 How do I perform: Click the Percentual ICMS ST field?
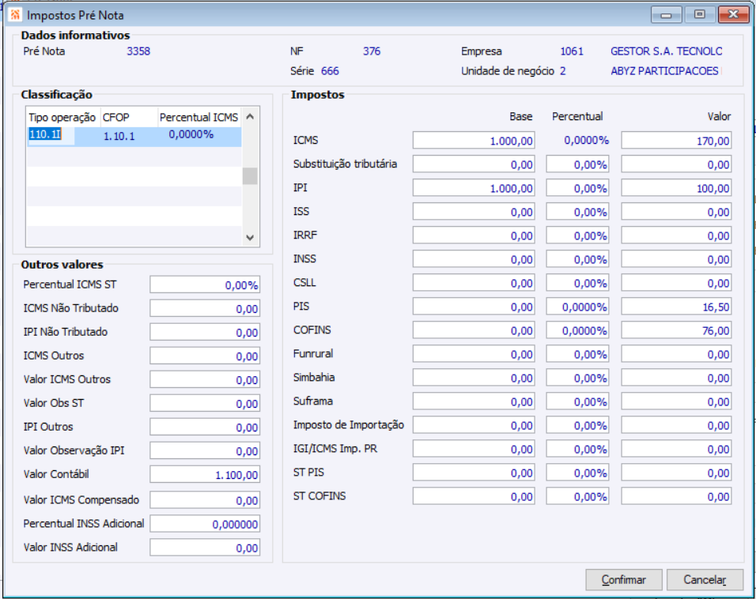click(205, 285)
